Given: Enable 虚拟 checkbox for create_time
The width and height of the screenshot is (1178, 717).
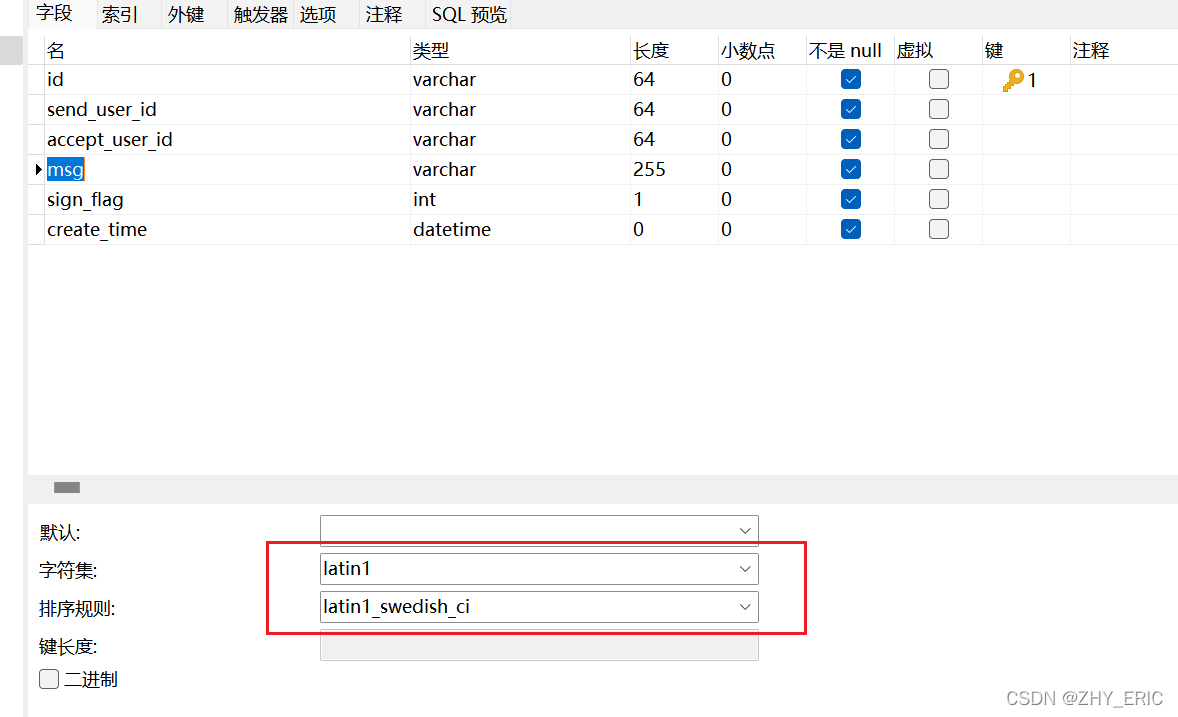Looking at the screenshot, I should (x=938, y=229).
